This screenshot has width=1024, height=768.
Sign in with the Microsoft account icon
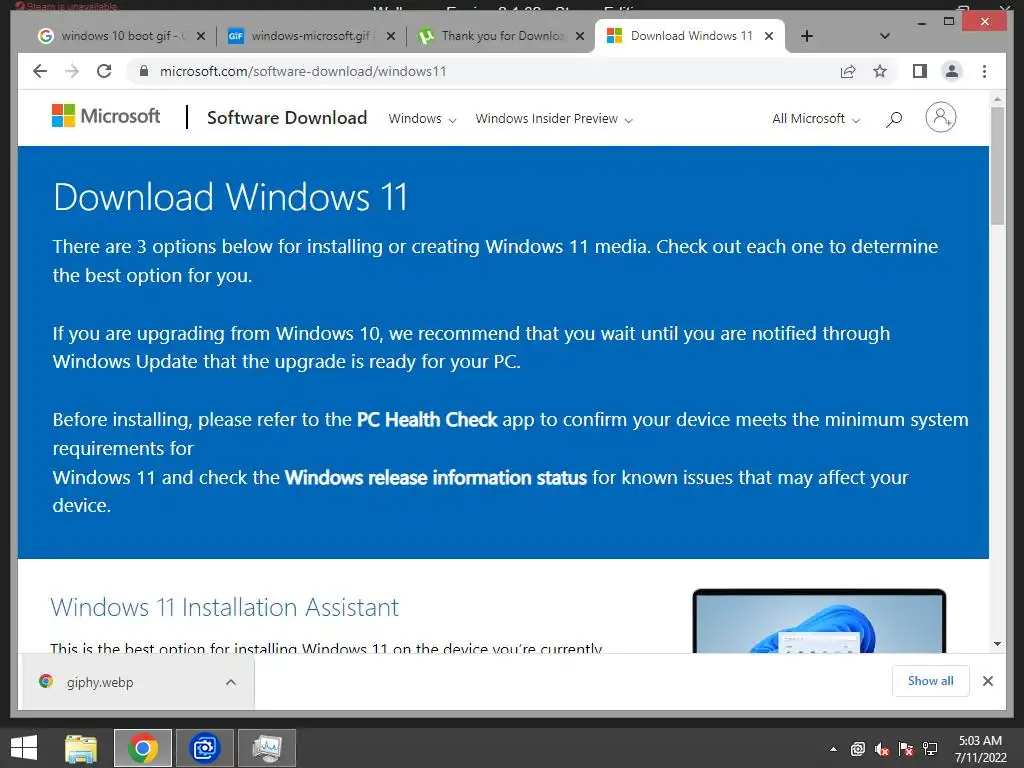point(940,118)
